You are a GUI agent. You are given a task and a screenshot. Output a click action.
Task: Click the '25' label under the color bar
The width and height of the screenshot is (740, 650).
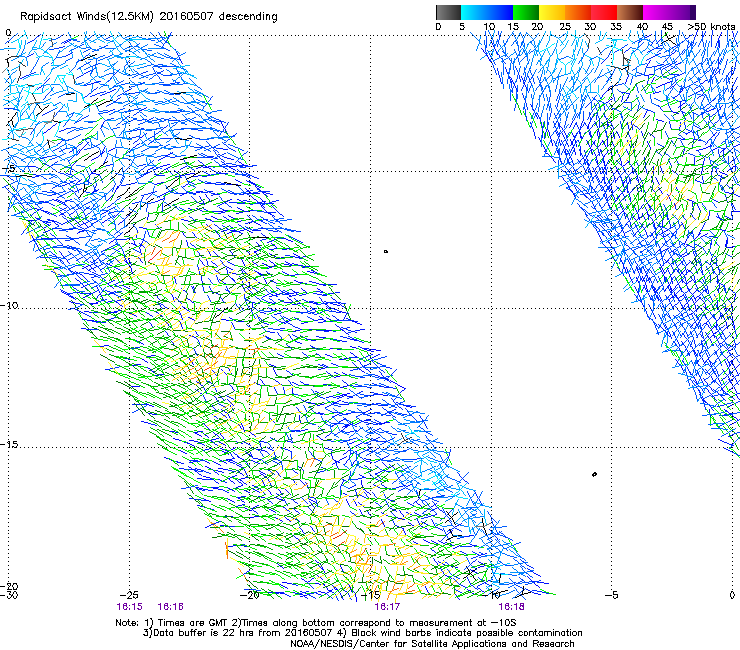pyautogui.click(x=565, y=27)
